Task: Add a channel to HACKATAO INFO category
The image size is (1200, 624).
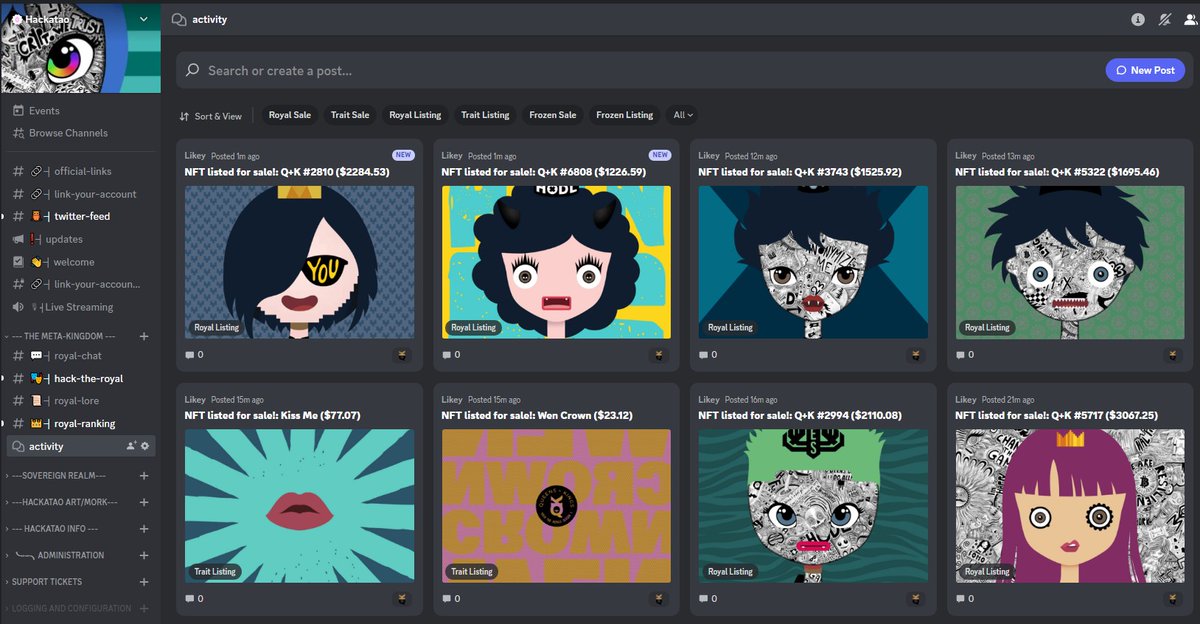Action: 144,529
